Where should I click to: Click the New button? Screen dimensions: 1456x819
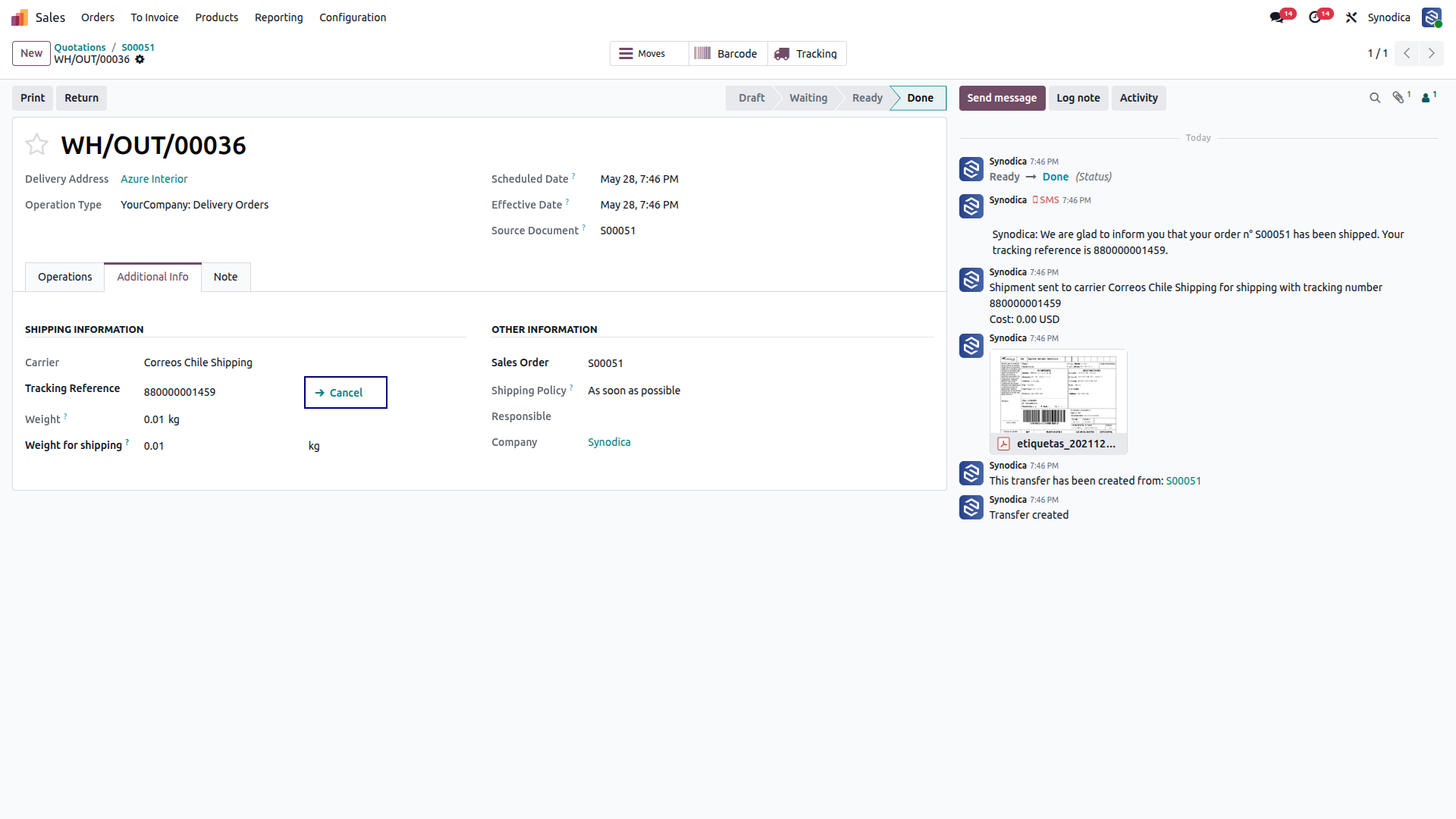point(32,53)
